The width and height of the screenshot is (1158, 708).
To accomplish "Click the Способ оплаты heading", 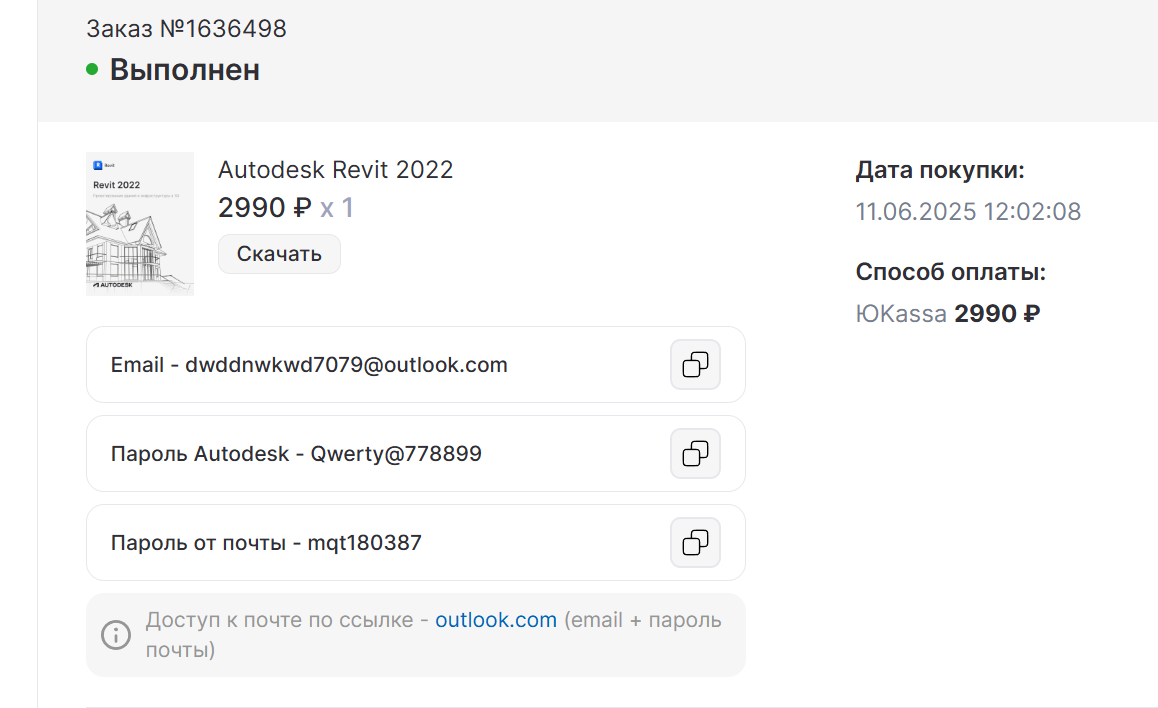I will coord(950,272).
